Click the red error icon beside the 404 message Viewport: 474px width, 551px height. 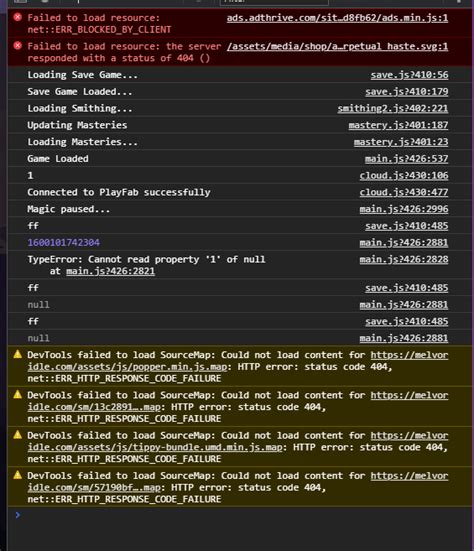(18, 45)
